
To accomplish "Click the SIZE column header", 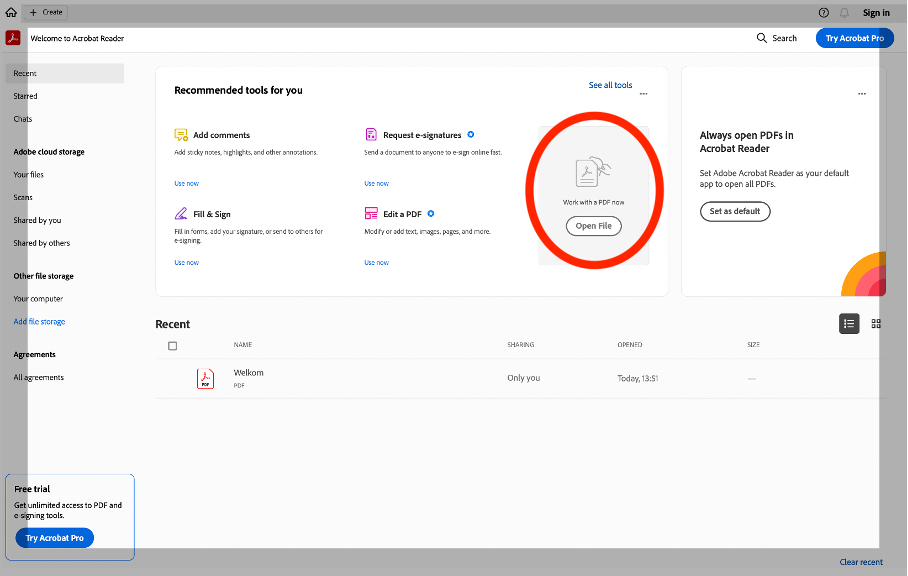I will (x=753, y=344).
